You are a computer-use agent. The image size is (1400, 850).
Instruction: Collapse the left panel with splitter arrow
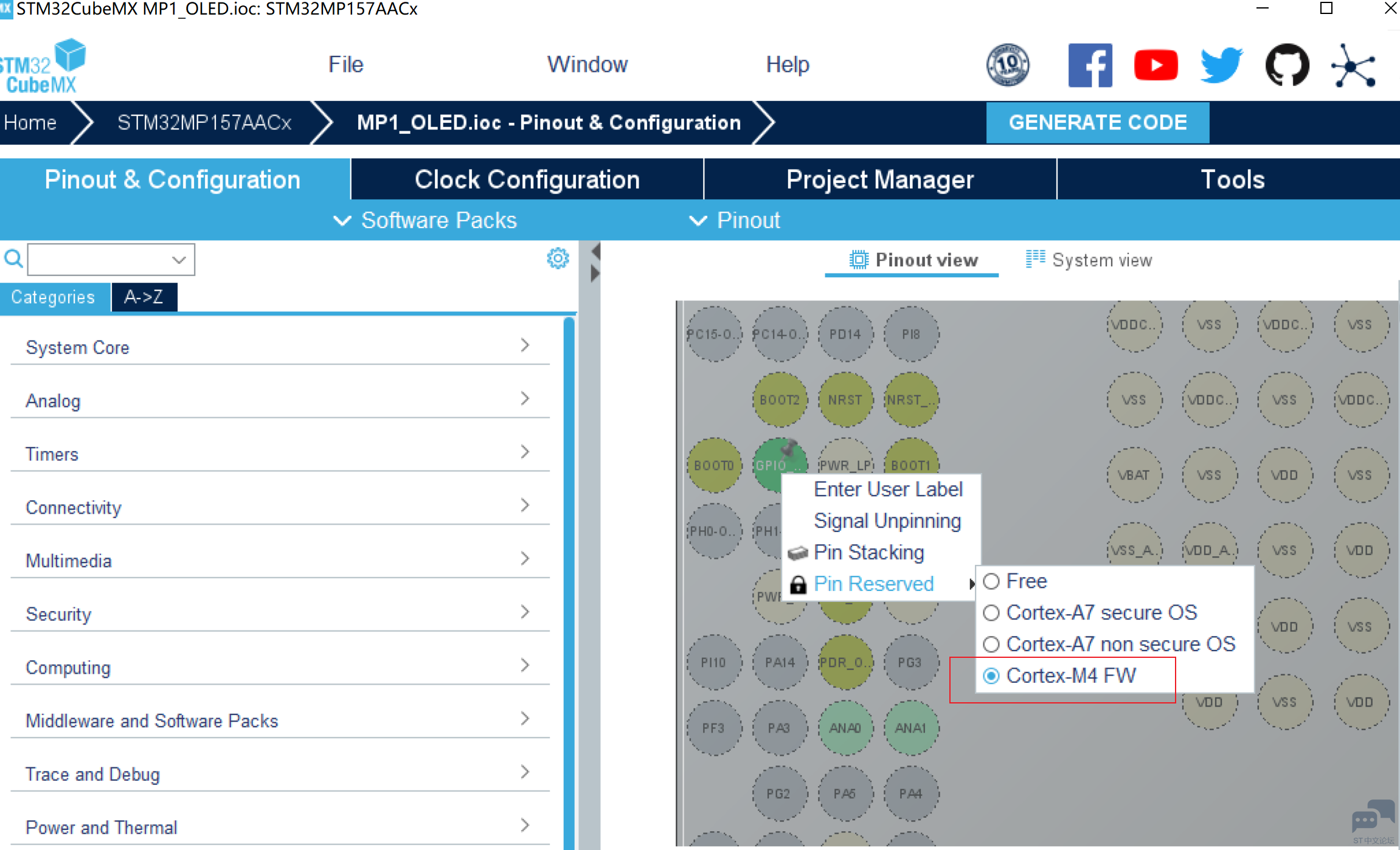tap(595, 251)
